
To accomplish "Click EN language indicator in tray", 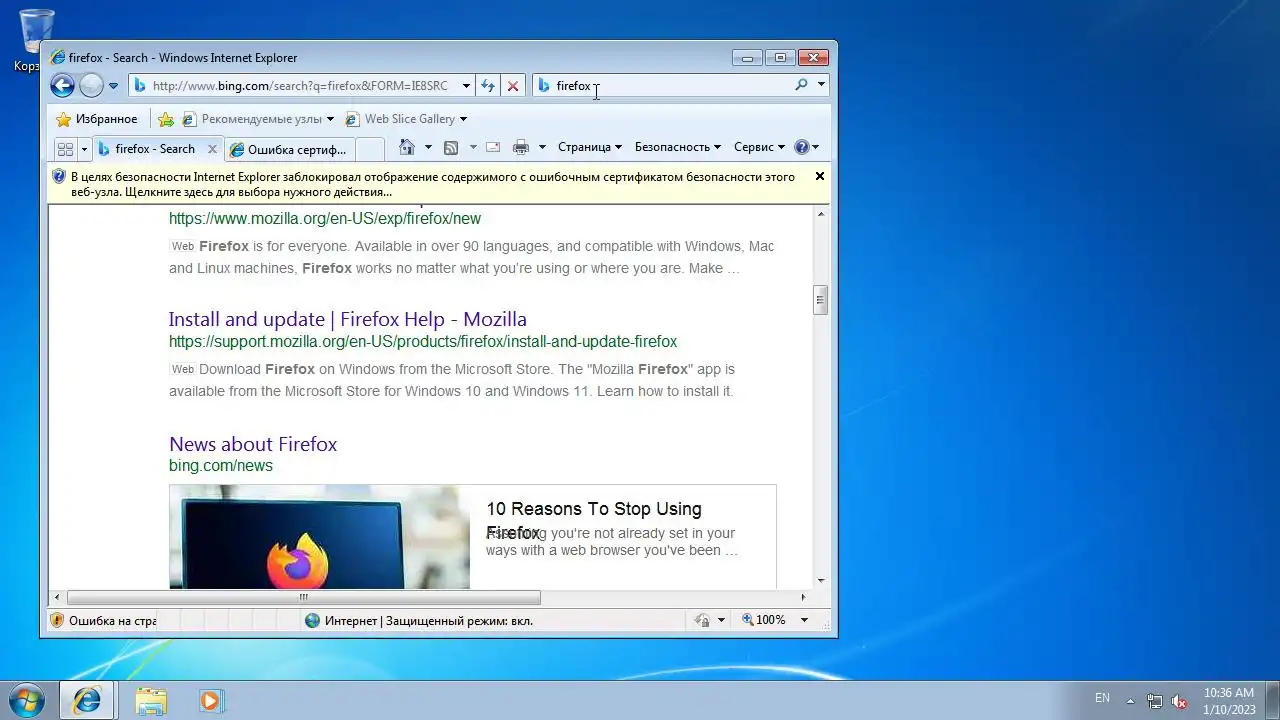I will click(1102, 698).
